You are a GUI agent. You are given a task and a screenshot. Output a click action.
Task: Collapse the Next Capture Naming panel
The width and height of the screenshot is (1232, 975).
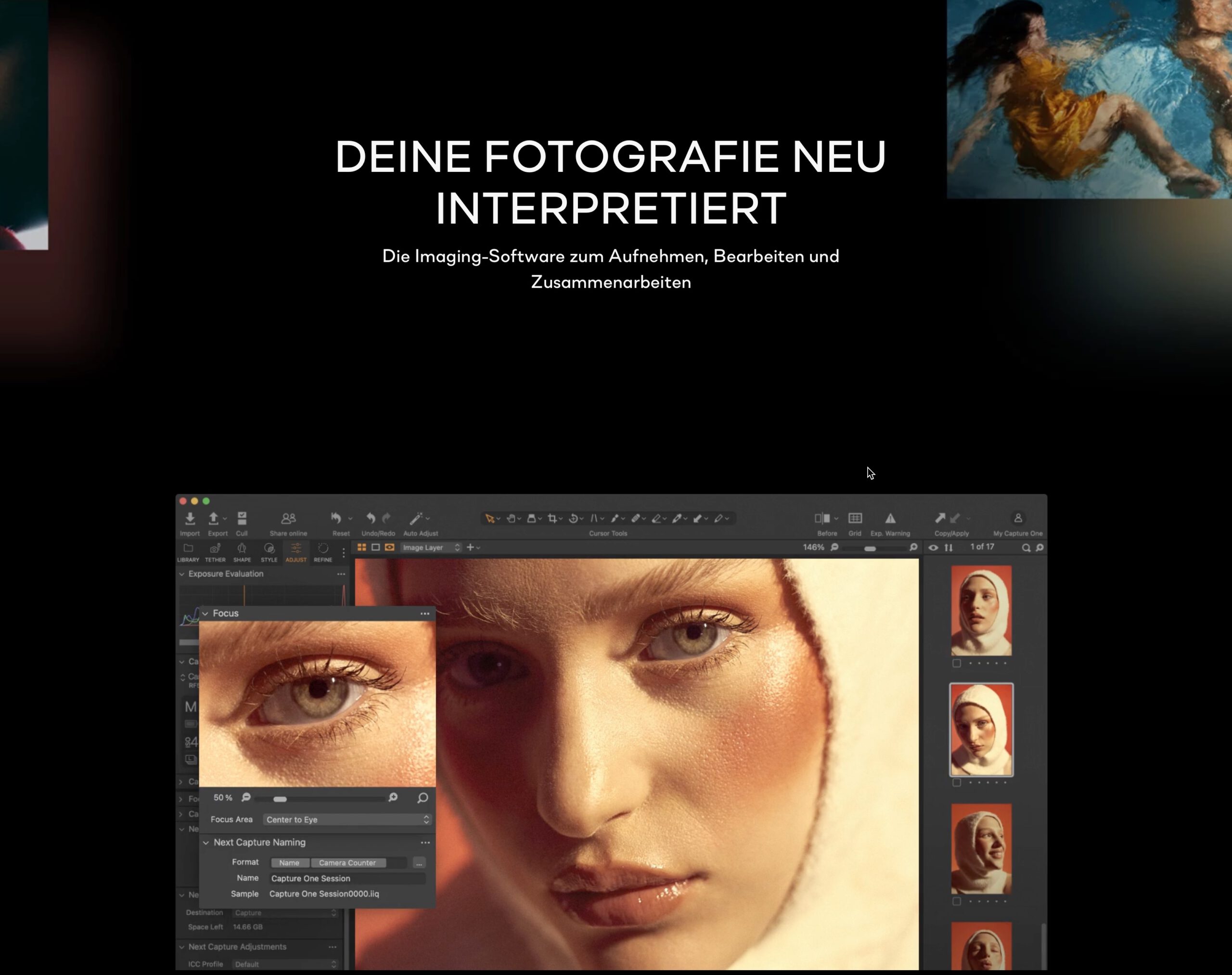205,843
